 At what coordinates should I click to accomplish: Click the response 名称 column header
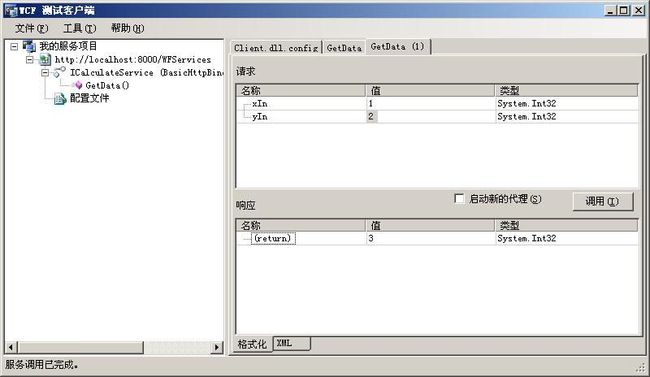coord(301,226)
